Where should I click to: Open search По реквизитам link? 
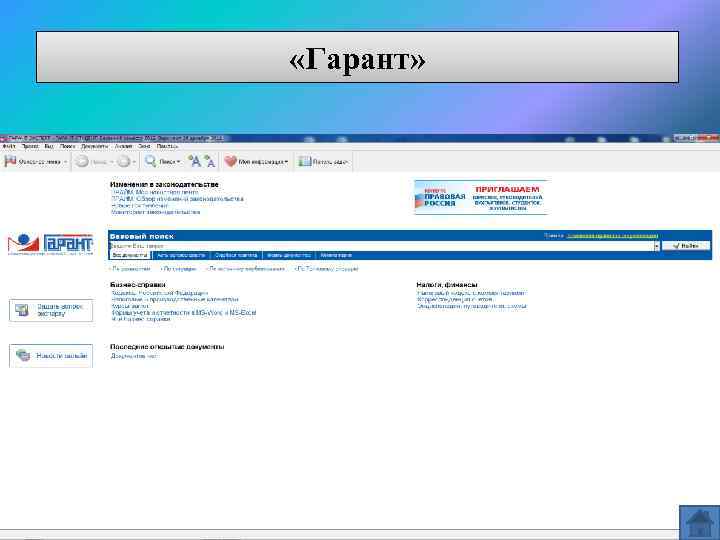coord(131,269)
